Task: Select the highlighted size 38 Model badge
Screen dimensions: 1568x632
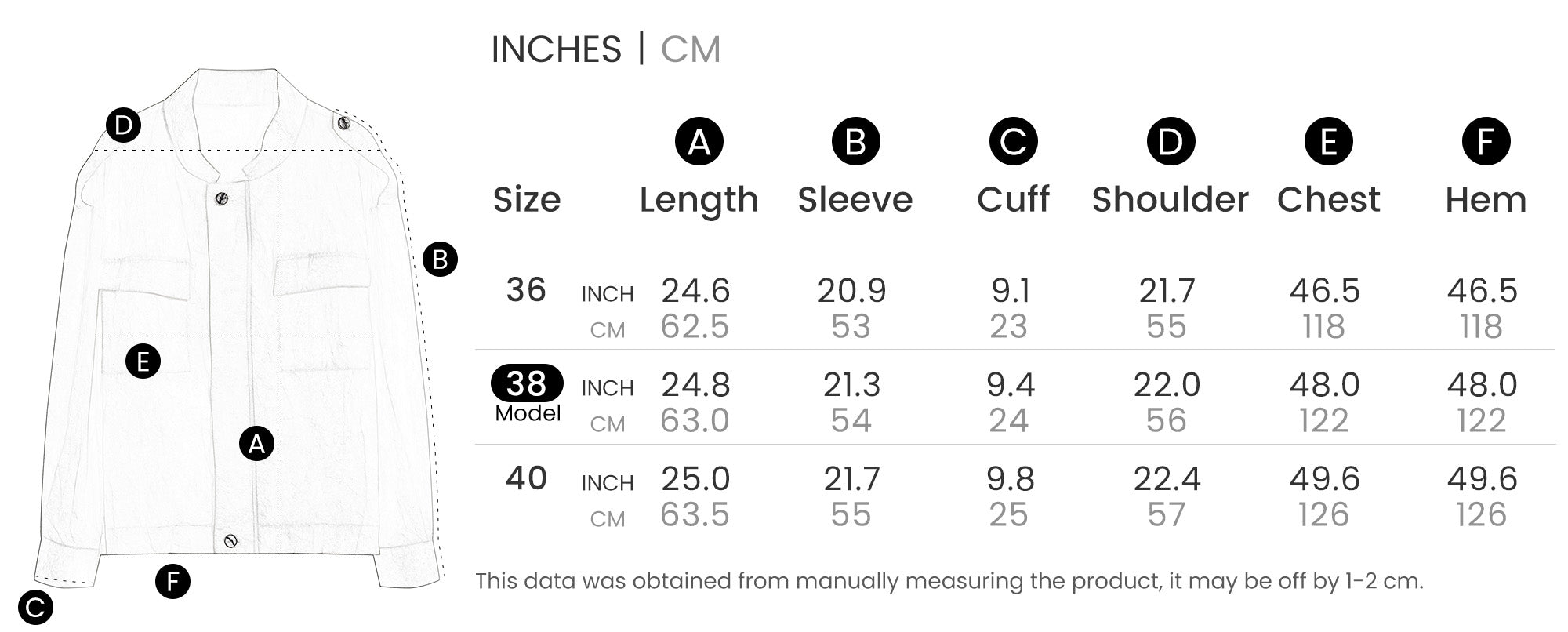Action: pyautogui.click(x=527, y=384)
